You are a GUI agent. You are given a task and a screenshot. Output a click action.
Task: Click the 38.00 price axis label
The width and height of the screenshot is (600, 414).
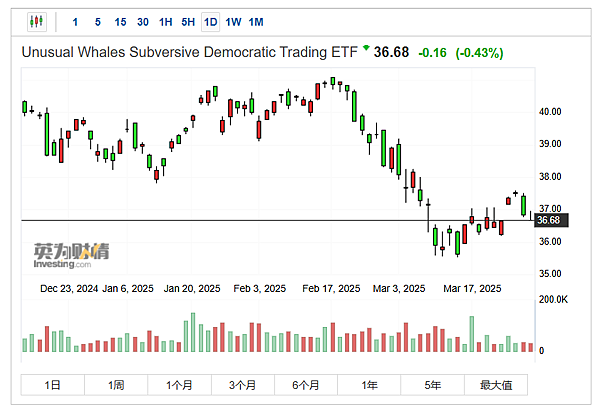pyautogui.click(x=550, y=176)
